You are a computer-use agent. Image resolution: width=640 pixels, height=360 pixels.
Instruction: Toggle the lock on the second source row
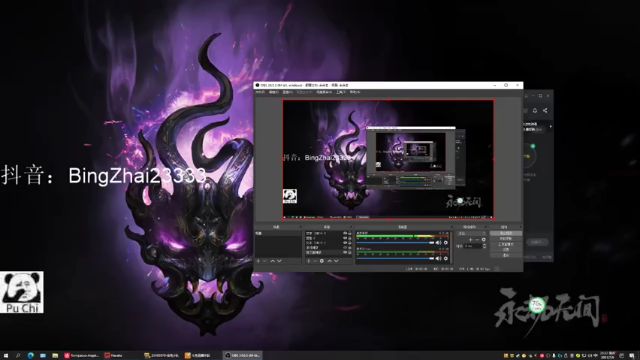[350, 238]
